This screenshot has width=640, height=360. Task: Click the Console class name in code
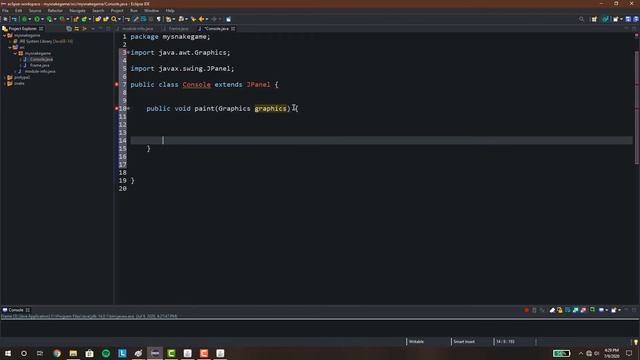pyautogui.click(x=196, y=84)
